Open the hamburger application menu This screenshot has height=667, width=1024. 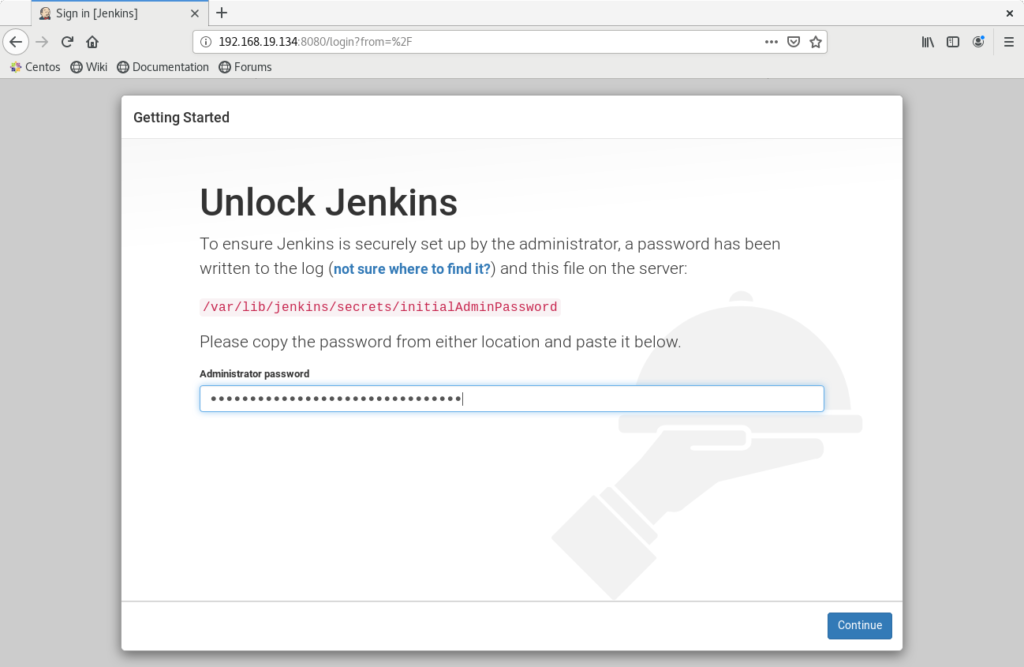1009,42
